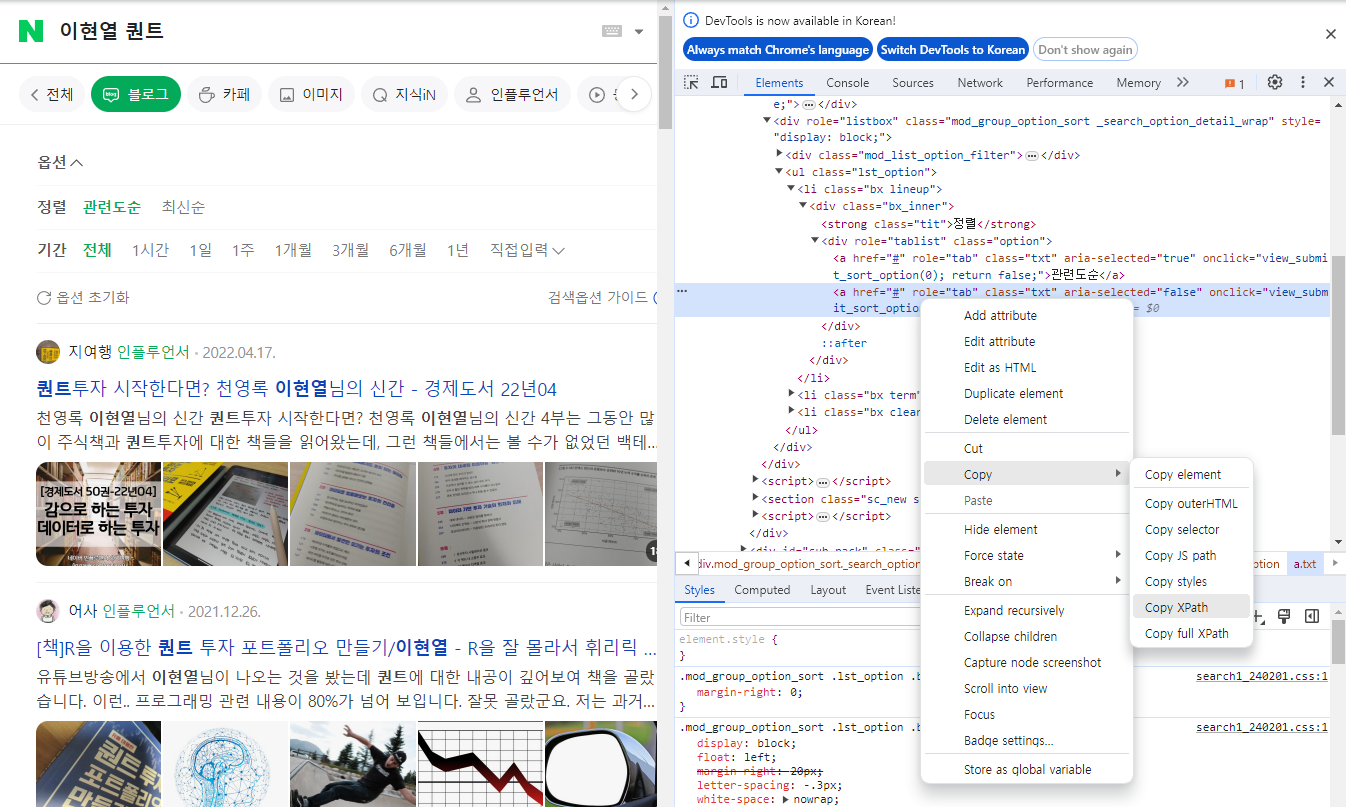Select the 전체 period filter
The height and width of the screenshot is (807, 1346).
click(97, 250)
